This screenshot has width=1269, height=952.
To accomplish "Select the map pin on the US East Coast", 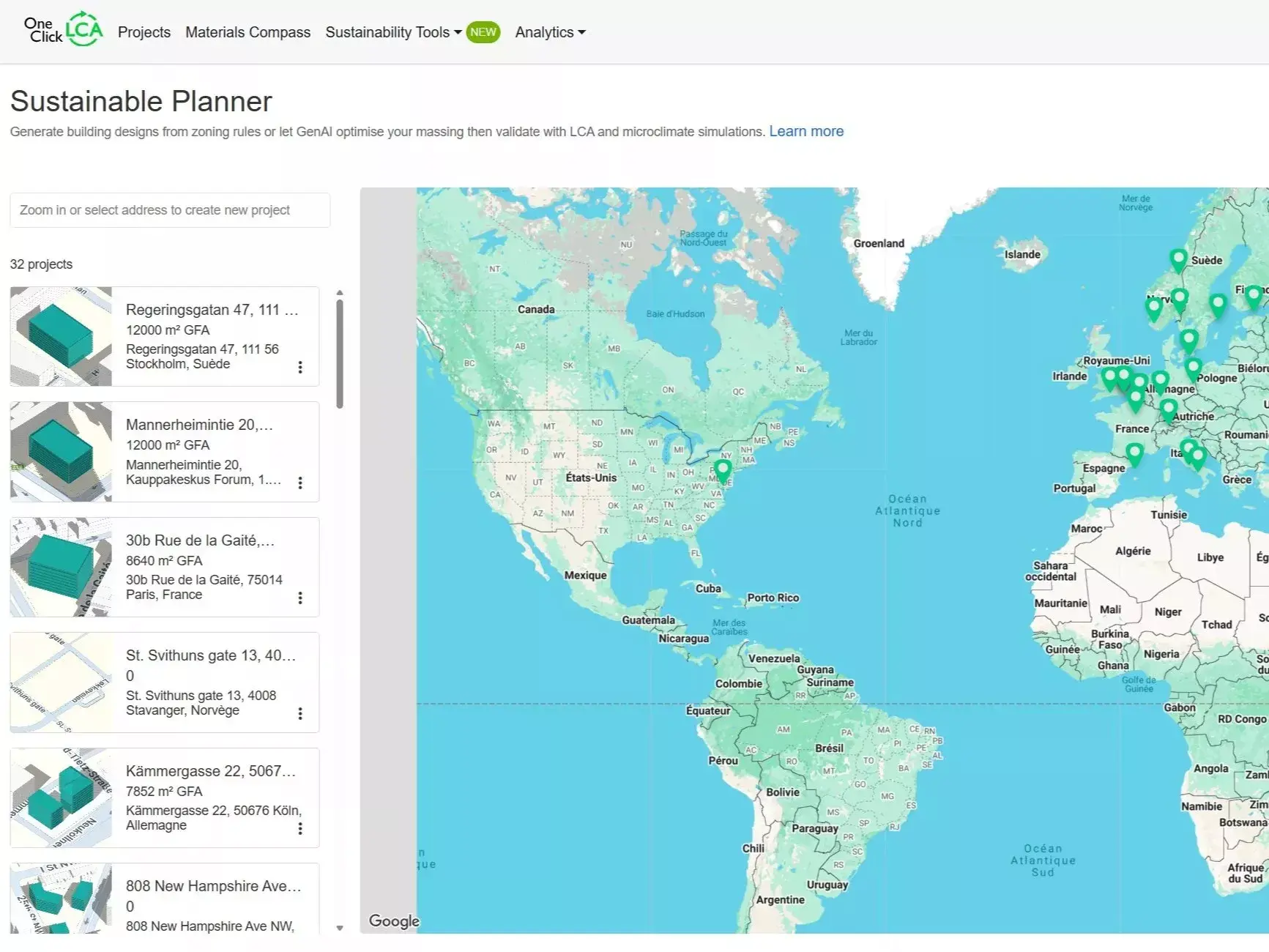I will [723, 470].
